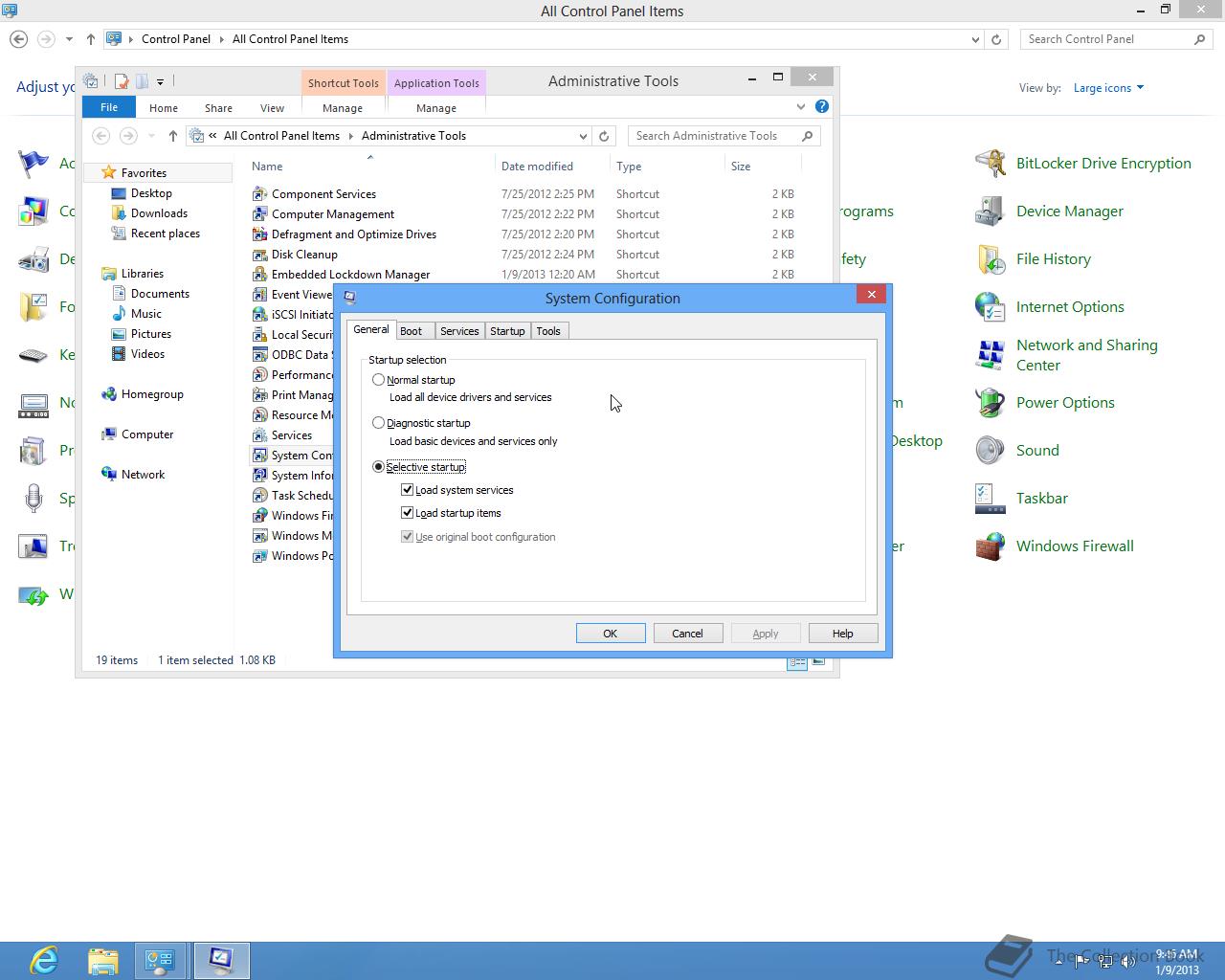Open Documents library in sidebar
1225x980 pixels.
[x=160, y=294]
